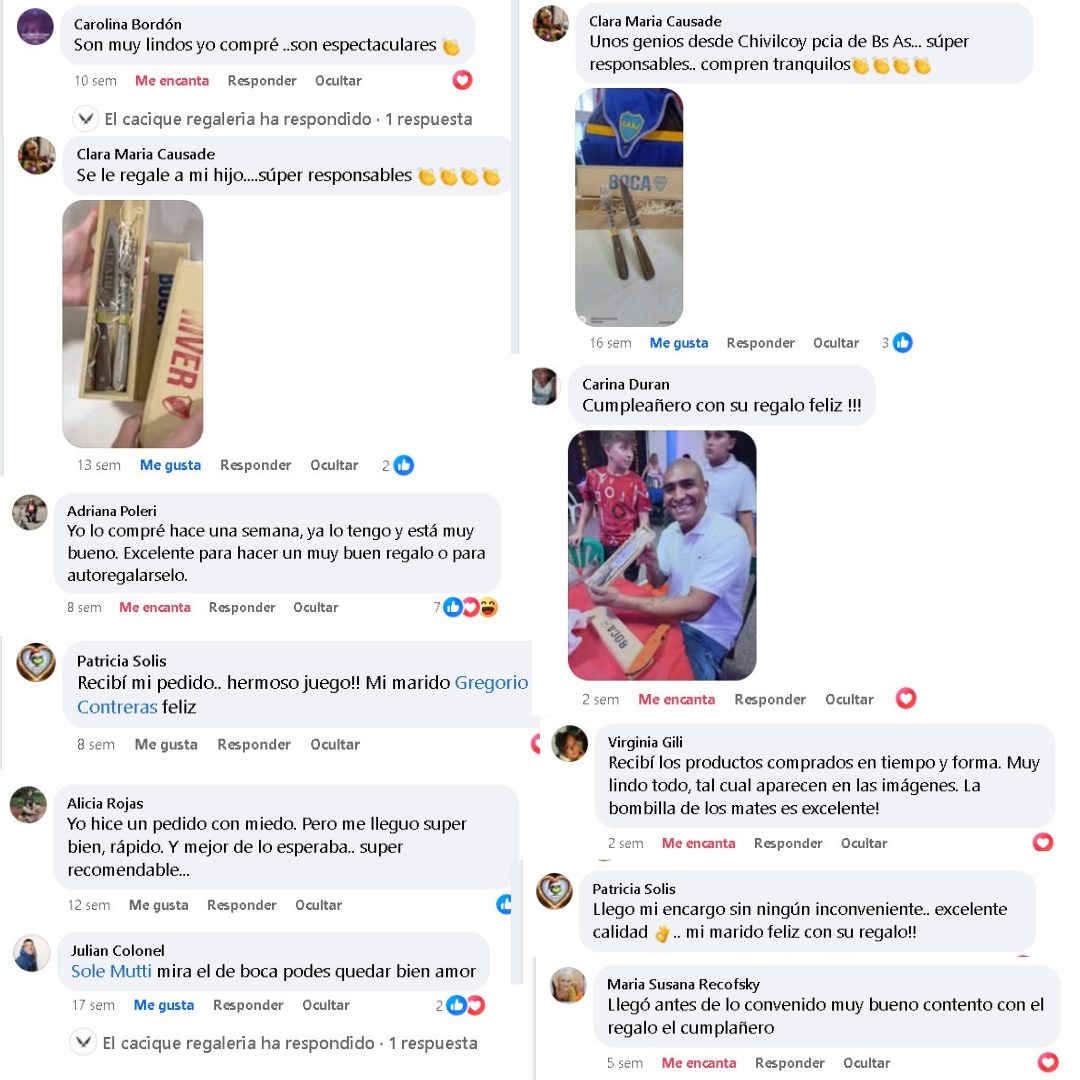Reply to Adriana Poleri's comment
The image size is (1080, 1080).
click(242, 608)
